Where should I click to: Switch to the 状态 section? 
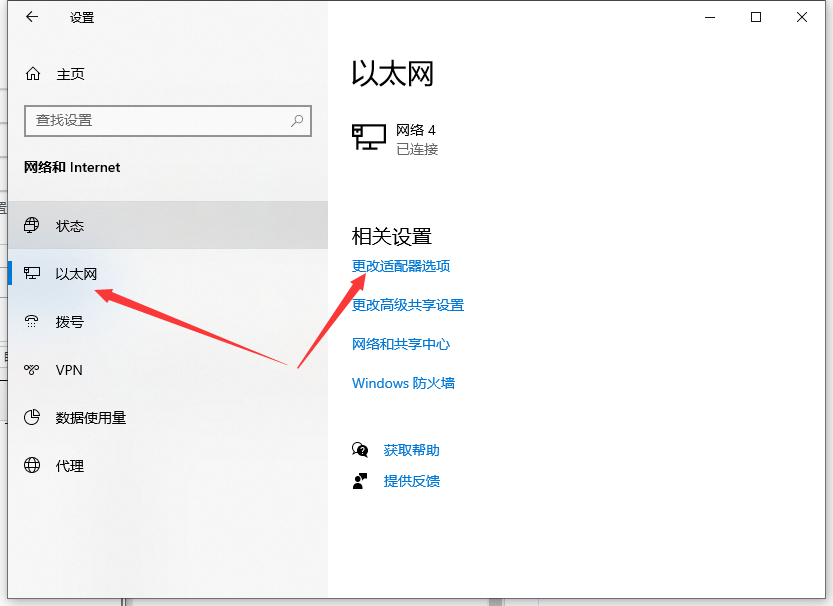70,226
